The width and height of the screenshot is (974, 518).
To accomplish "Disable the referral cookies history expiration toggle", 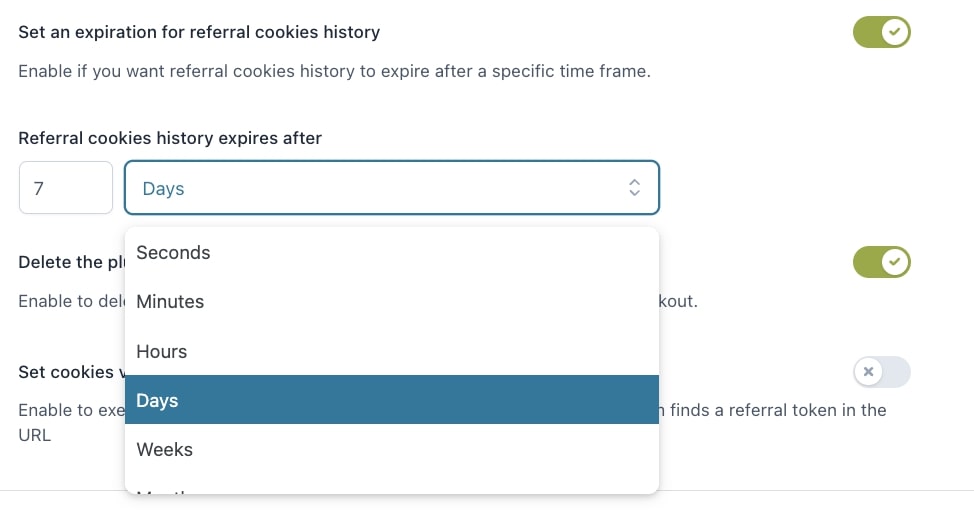I will pyautogui.click(x=881, y=32).
